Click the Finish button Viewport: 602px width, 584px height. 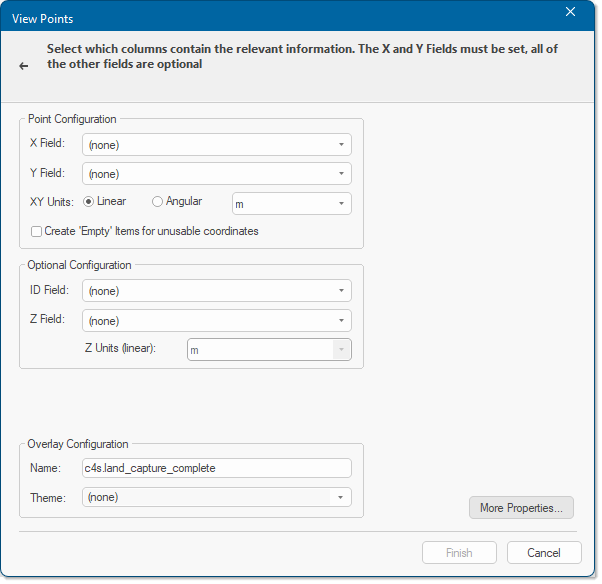(459, 553)
